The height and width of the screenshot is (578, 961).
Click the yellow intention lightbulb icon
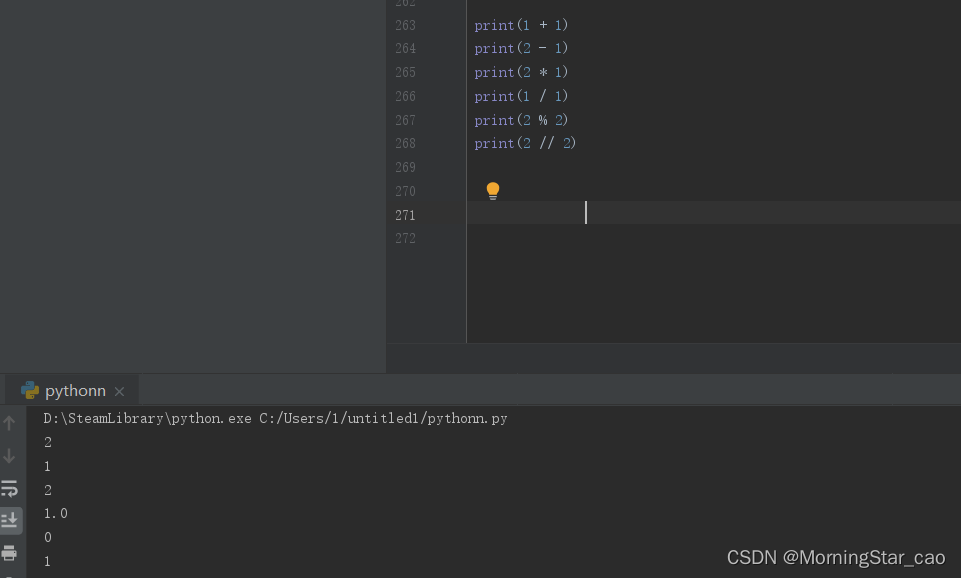click(493, 190)
